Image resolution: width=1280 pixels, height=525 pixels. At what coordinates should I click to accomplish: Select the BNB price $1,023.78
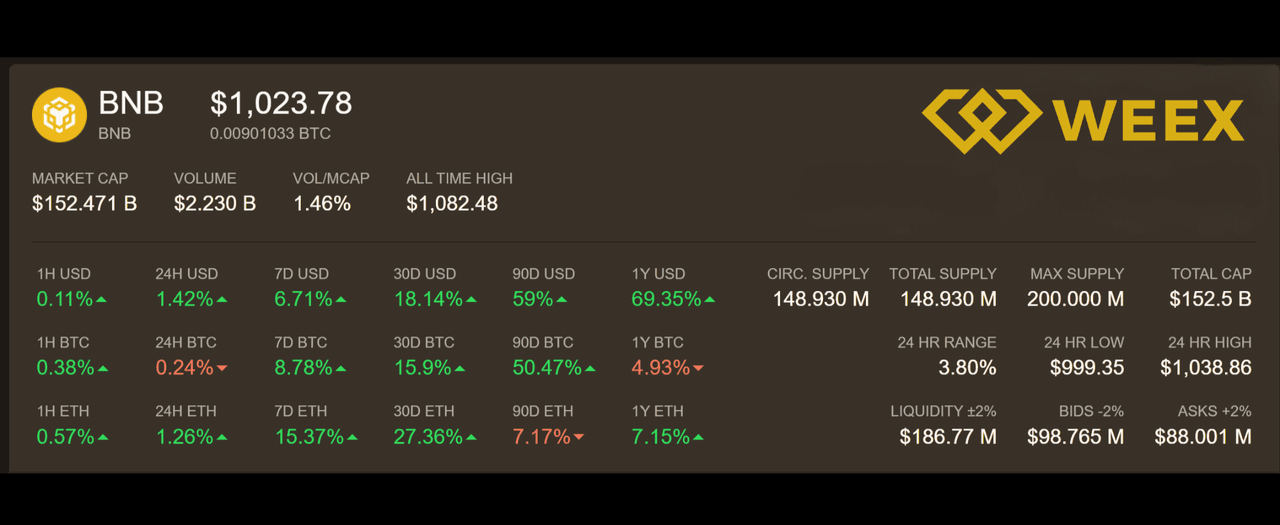click(x=281, y=103)
